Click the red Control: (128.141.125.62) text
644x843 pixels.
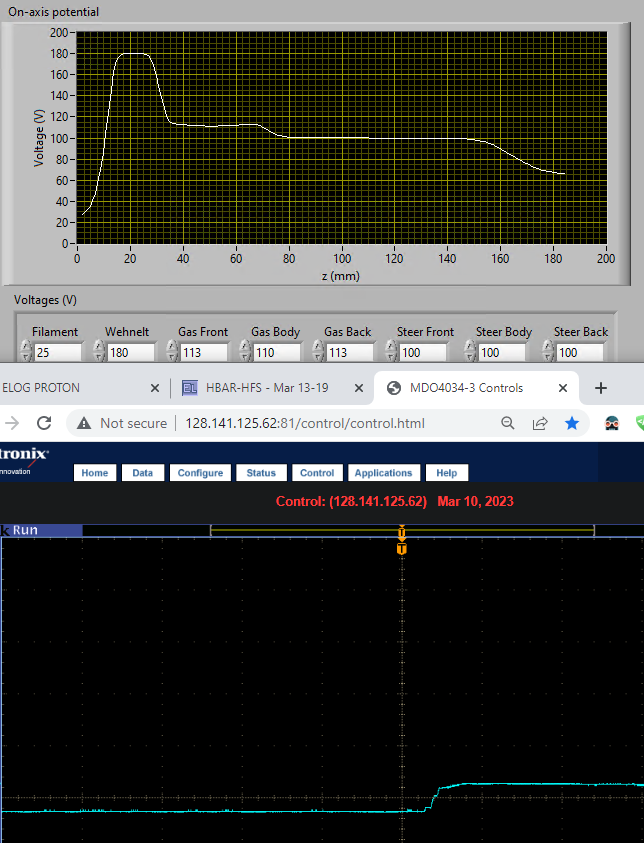click(x=351, y=501)
